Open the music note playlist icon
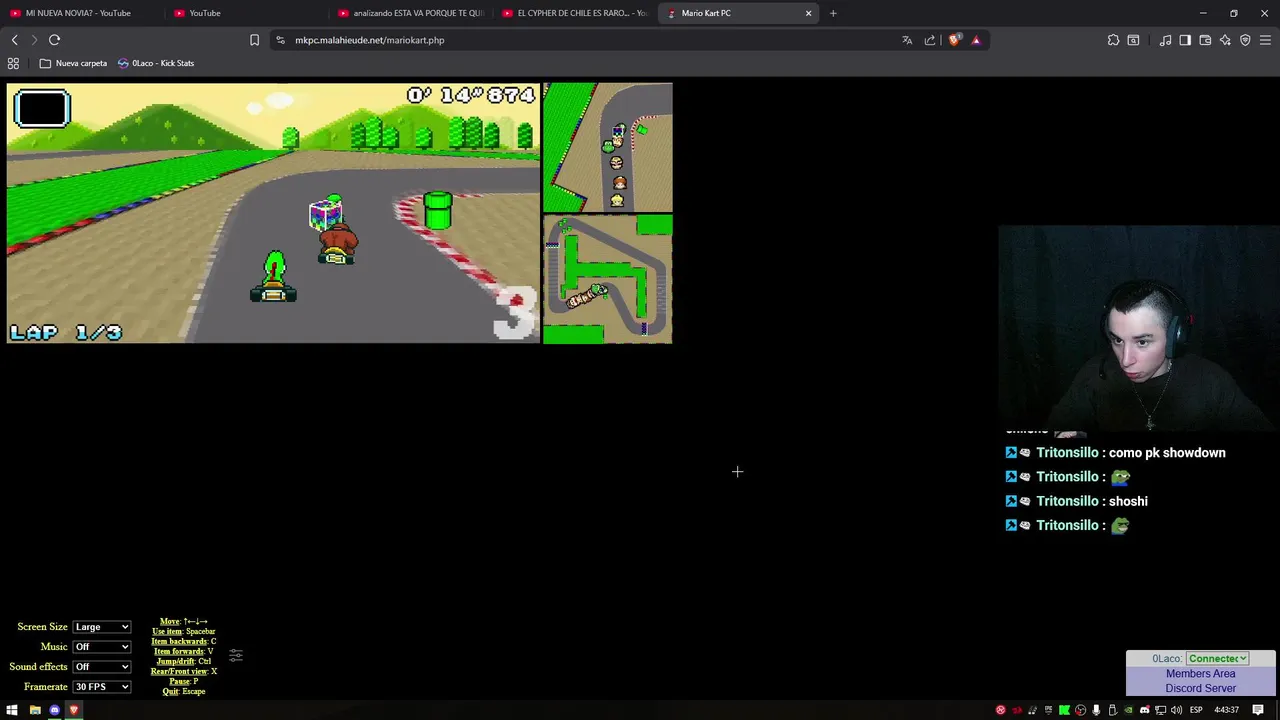Viewport: 1280px width, 720px height. tap(1165, 40)
